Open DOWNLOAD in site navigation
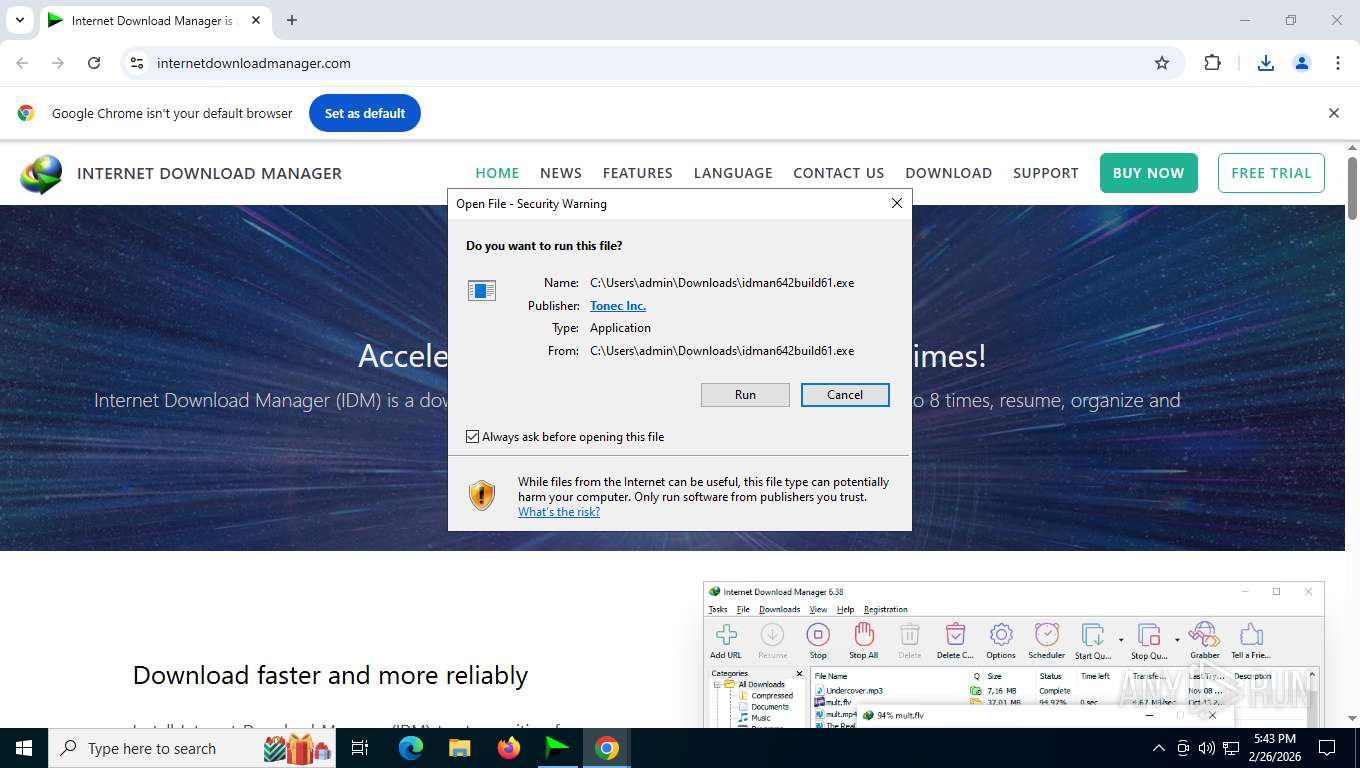The width and height of the screenshot is (1360, 768). pyautogui.click(x=949, y=173)
